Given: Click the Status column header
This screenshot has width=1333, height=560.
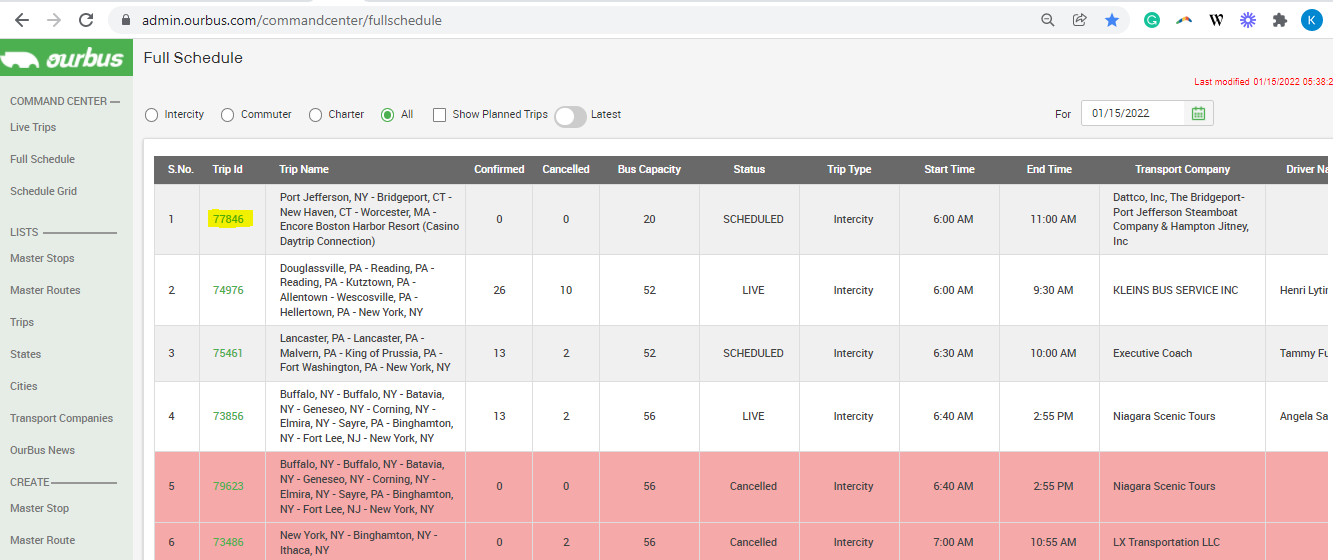Looking at the screenshot, I should [x=749, y=169].
